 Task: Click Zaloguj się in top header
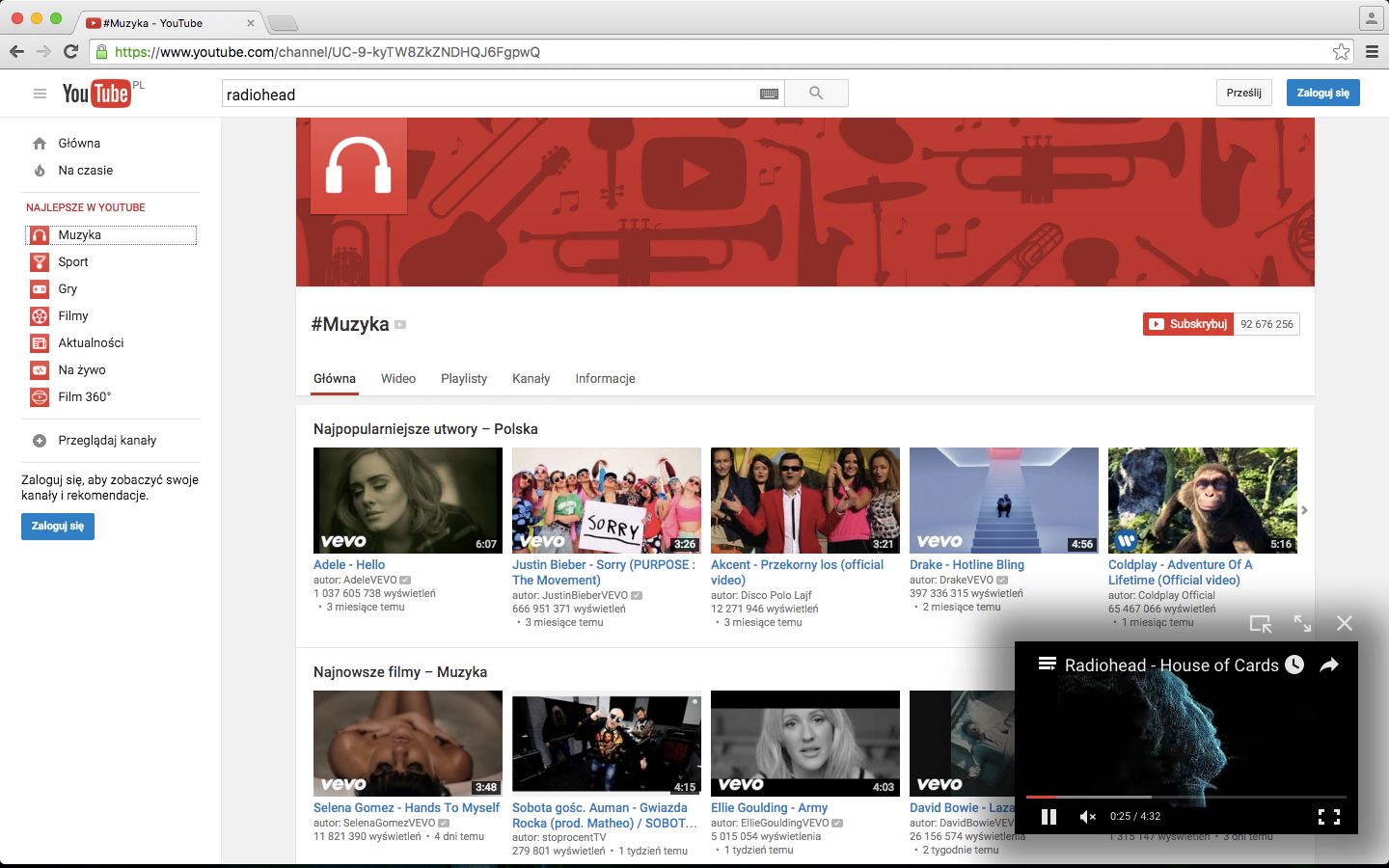1323,93
